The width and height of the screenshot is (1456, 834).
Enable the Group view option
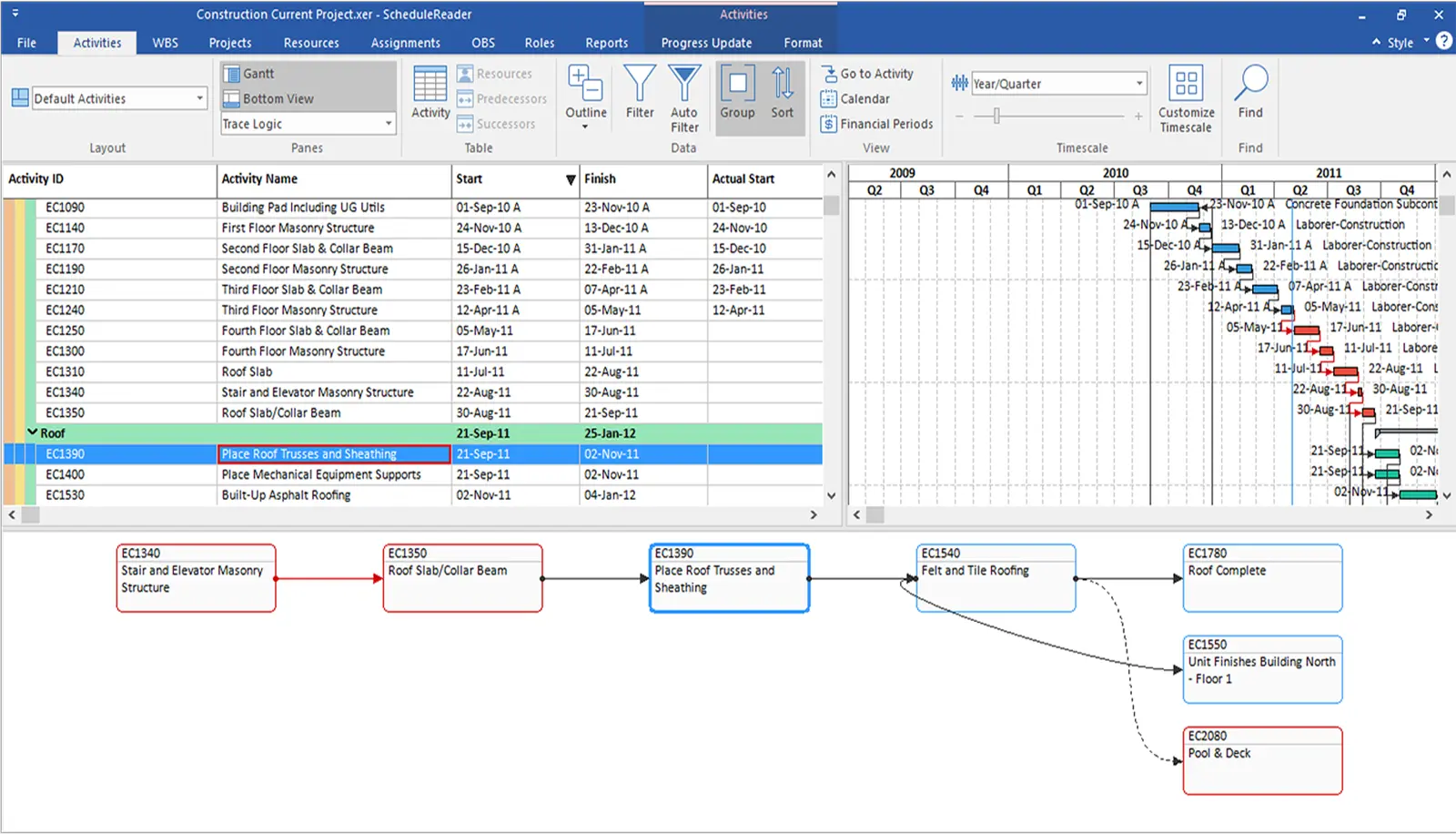pos(737,91)
